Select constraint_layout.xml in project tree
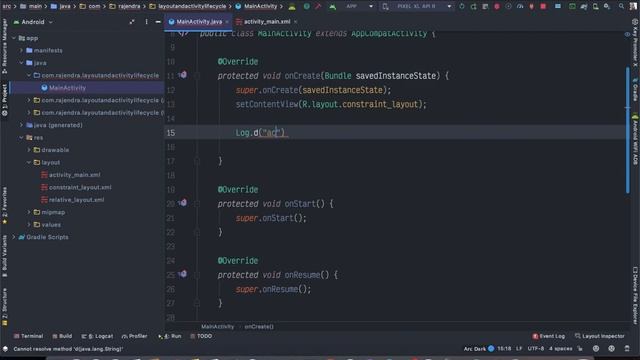The image size is (640, 360). (x=76, y=187)
